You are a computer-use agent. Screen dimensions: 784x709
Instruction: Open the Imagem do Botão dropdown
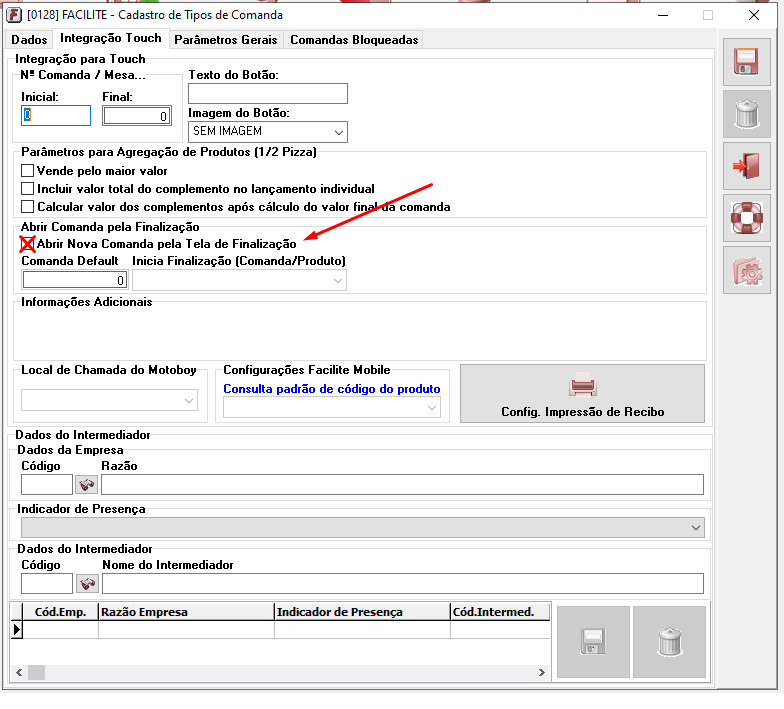coord(338,132)
